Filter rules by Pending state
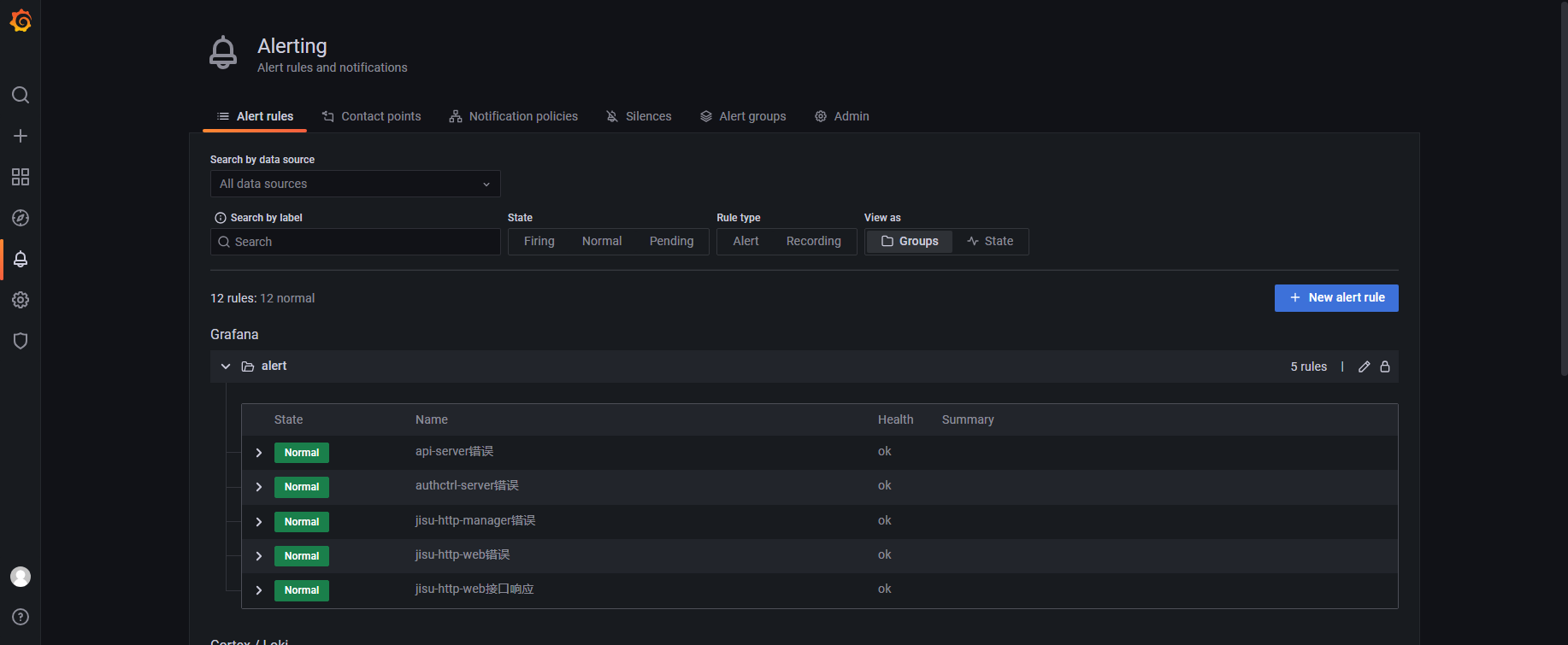 pos(672,242)
